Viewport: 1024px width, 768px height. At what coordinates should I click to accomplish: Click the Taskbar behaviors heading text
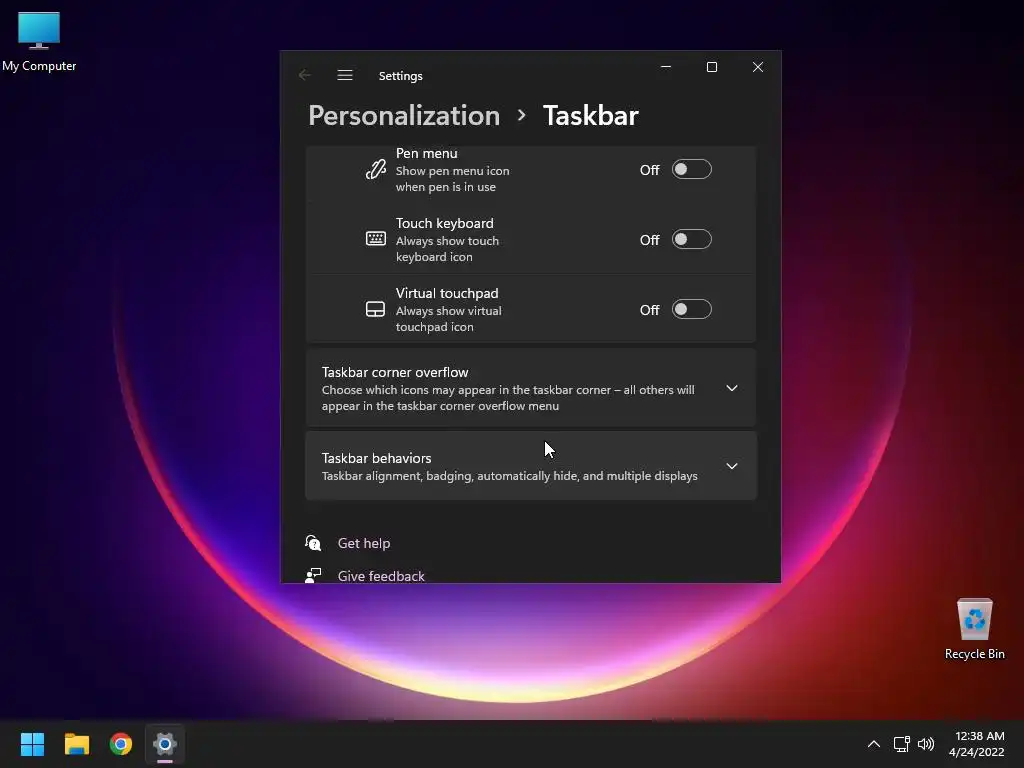pyautogui.click(x=376, y=458)
